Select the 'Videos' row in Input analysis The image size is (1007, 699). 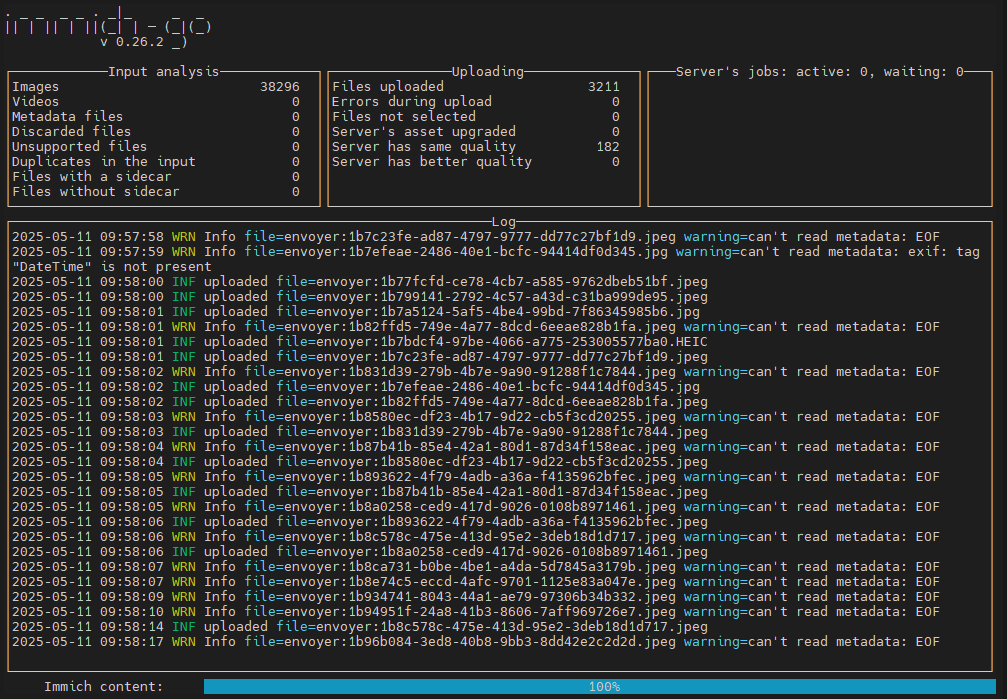click(155, 102)
